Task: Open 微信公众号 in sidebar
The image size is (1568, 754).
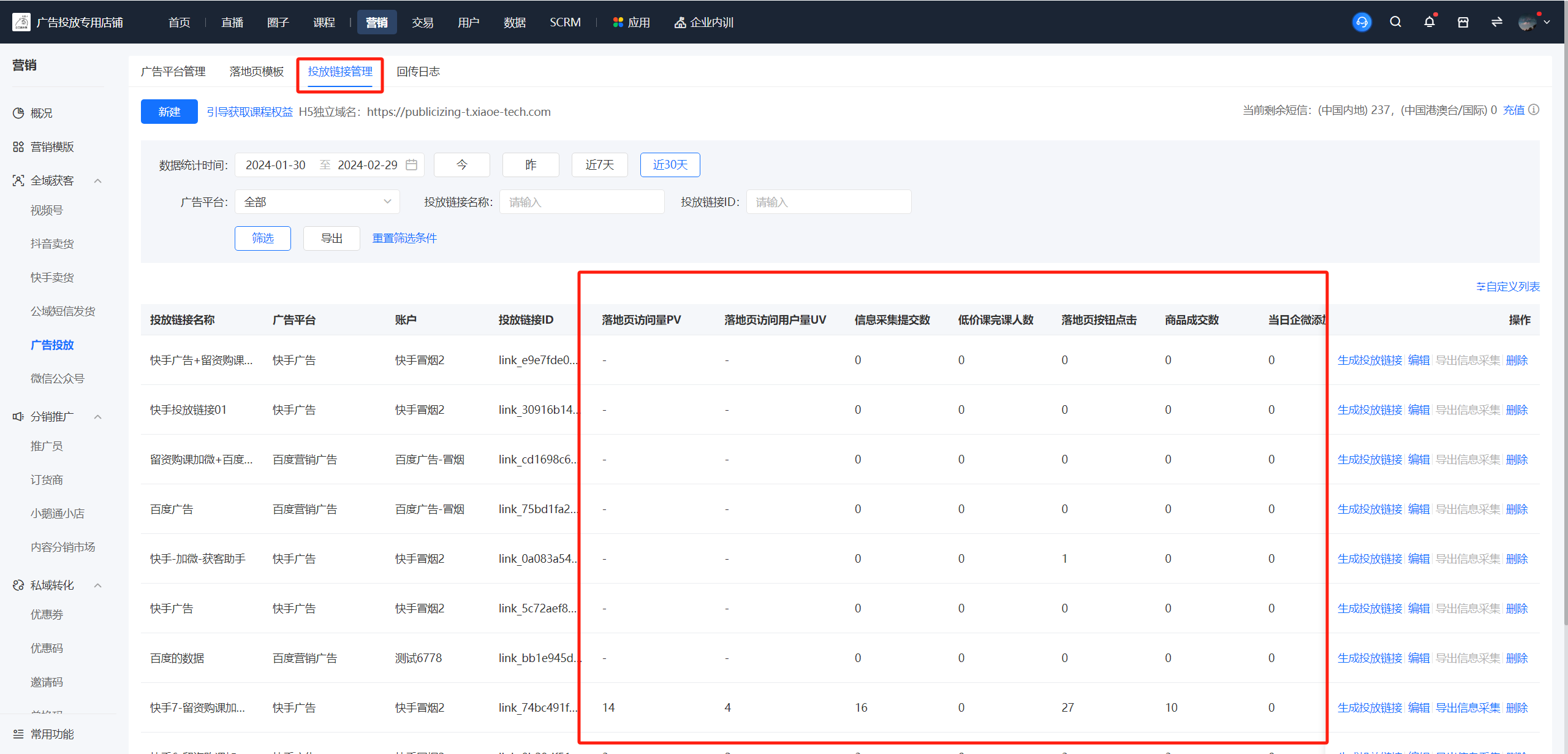Action: click(x=58, y=379)
